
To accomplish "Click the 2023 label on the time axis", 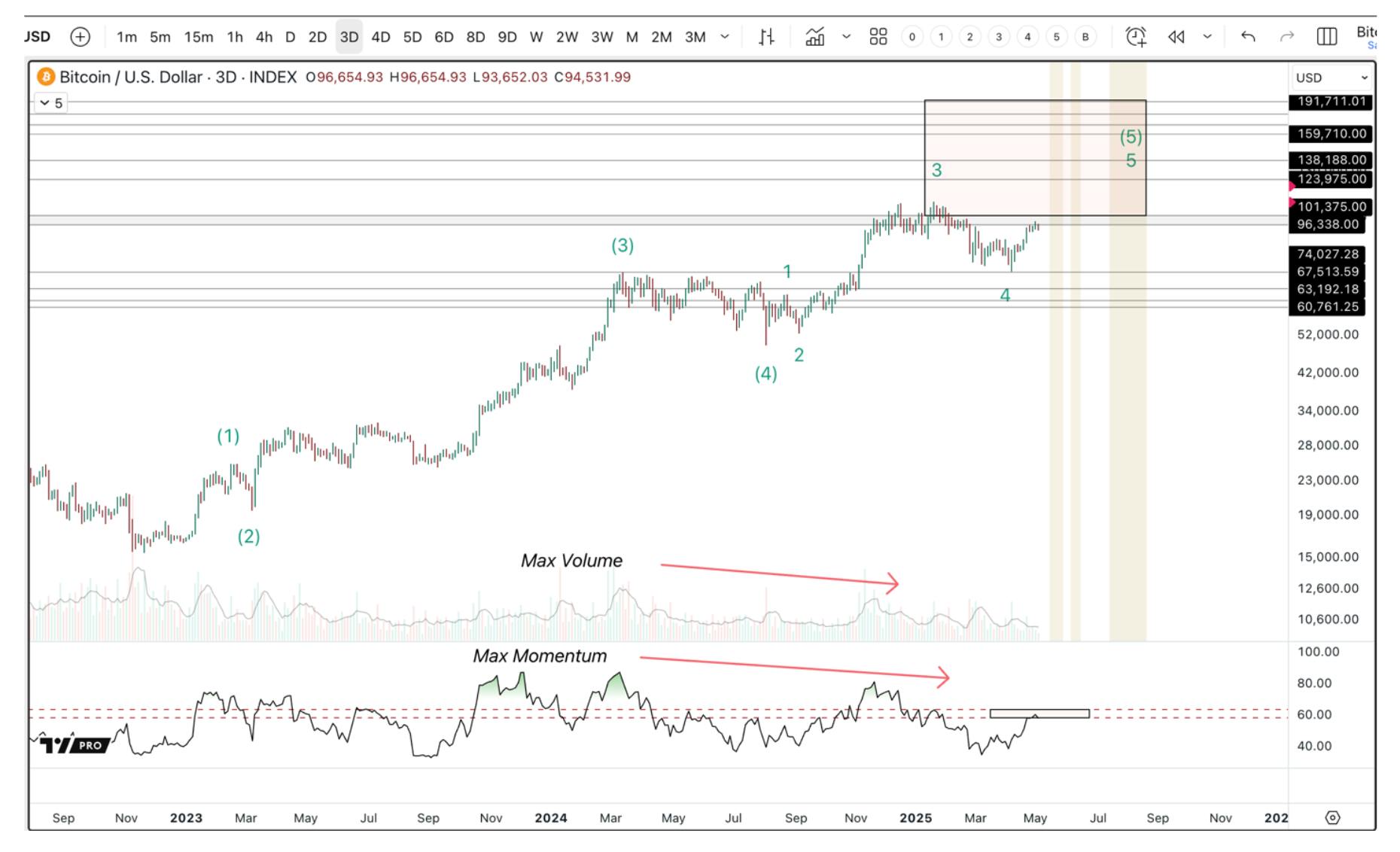I will (x=186, y=818).
